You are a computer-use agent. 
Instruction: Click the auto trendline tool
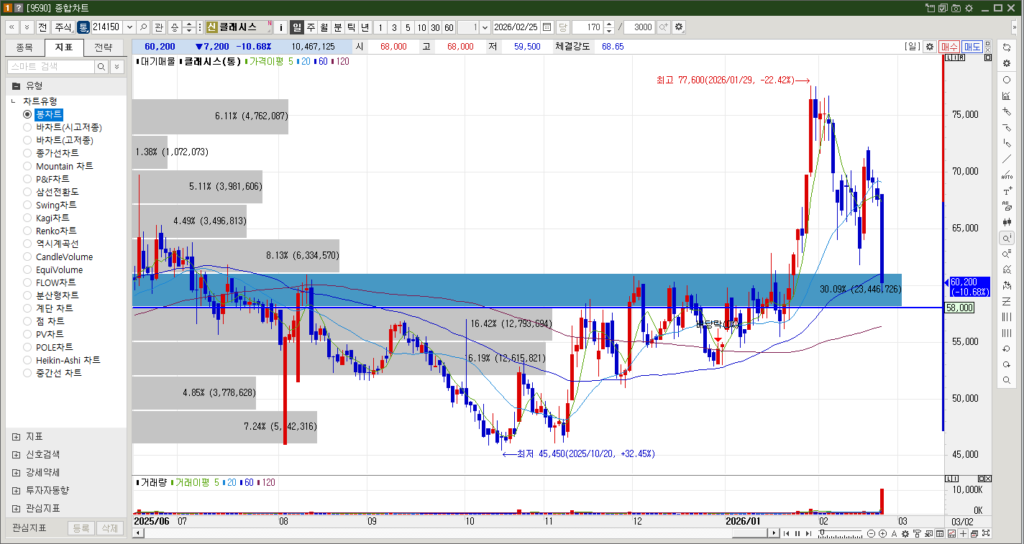coord(1006,174)
